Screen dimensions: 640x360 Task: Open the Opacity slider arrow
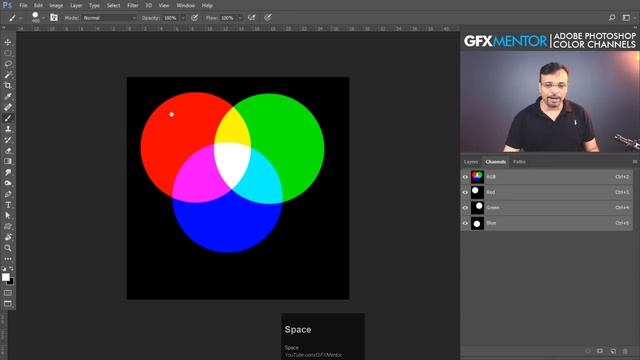tap(182, 18)
